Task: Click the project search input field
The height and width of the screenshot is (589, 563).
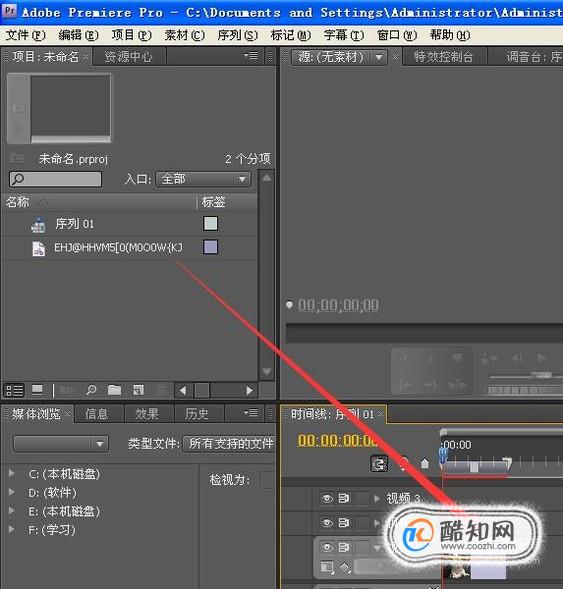Action: coord(55,179)
